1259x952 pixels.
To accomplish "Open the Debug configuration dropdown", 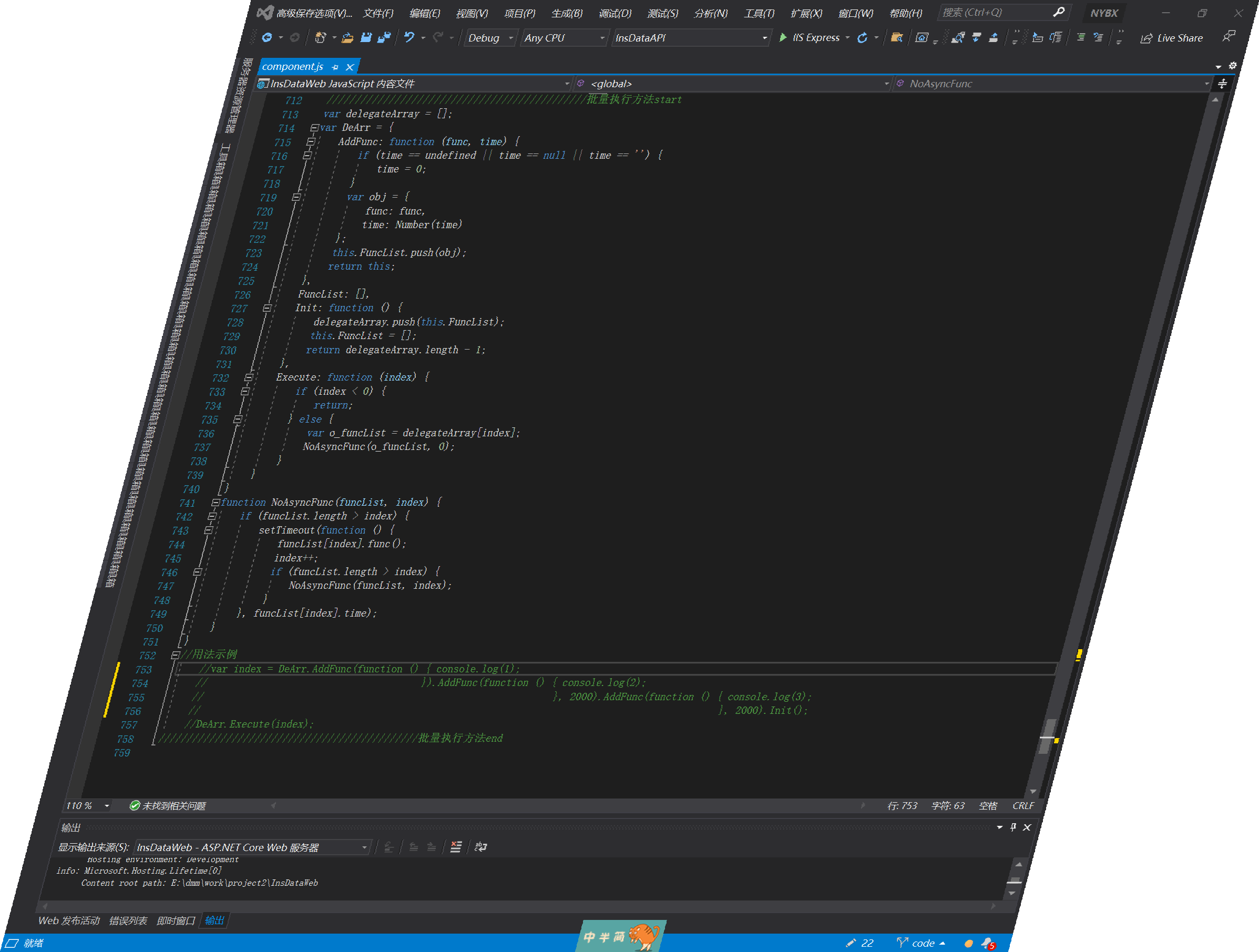I will [490, 37].
